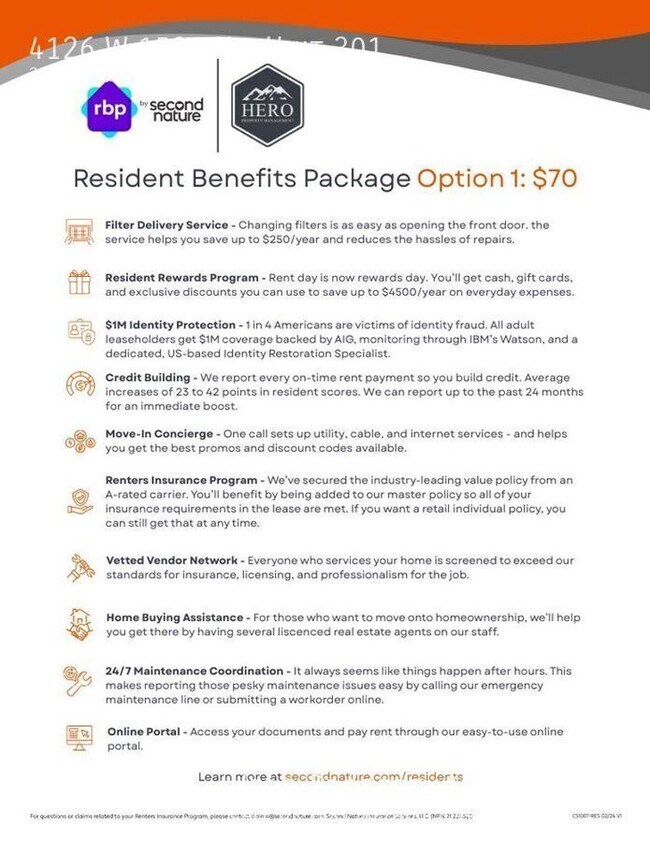Viewport: 650px width, 842px height.
Task: Click the Resident Rewards gift box icon
Action: click(80, 282)
